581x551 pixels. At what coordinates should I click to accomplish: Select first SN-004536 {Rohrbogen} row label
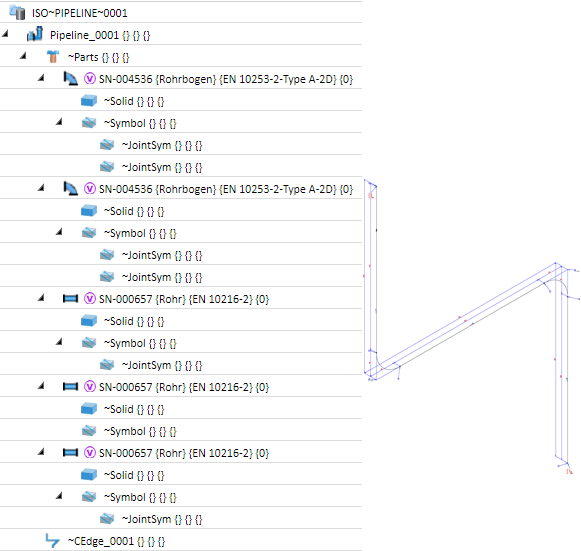[x=226, y=79]
